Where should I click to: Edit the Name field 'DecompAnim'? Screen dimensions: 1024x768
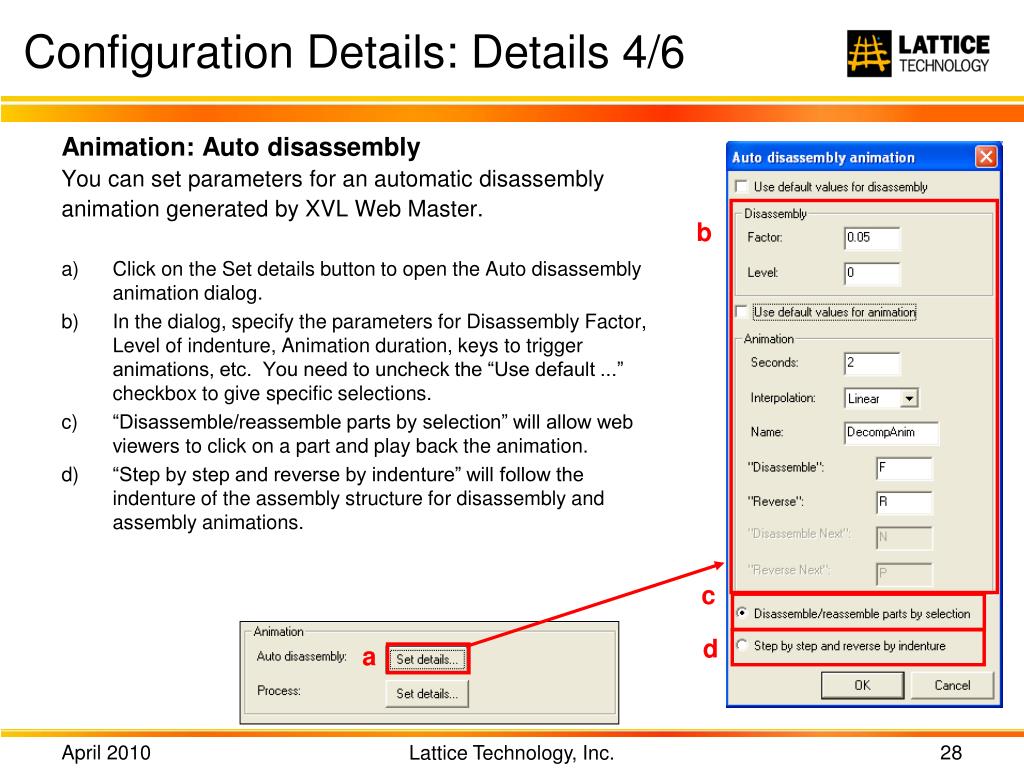pyautogui.click(x=891, y=432)
